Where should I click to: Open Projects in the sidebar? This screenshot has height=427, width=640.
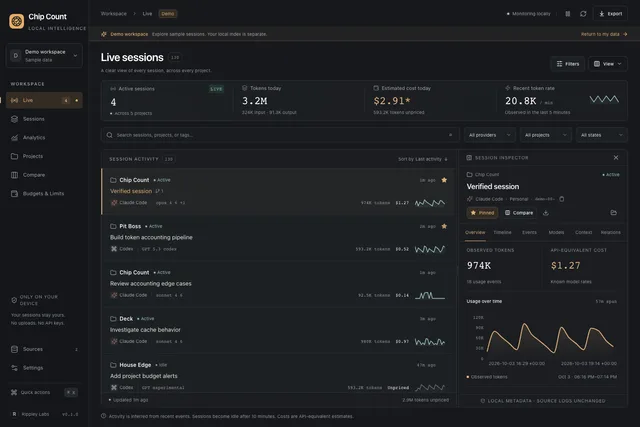pyautogui.click(x=44, y=156)
